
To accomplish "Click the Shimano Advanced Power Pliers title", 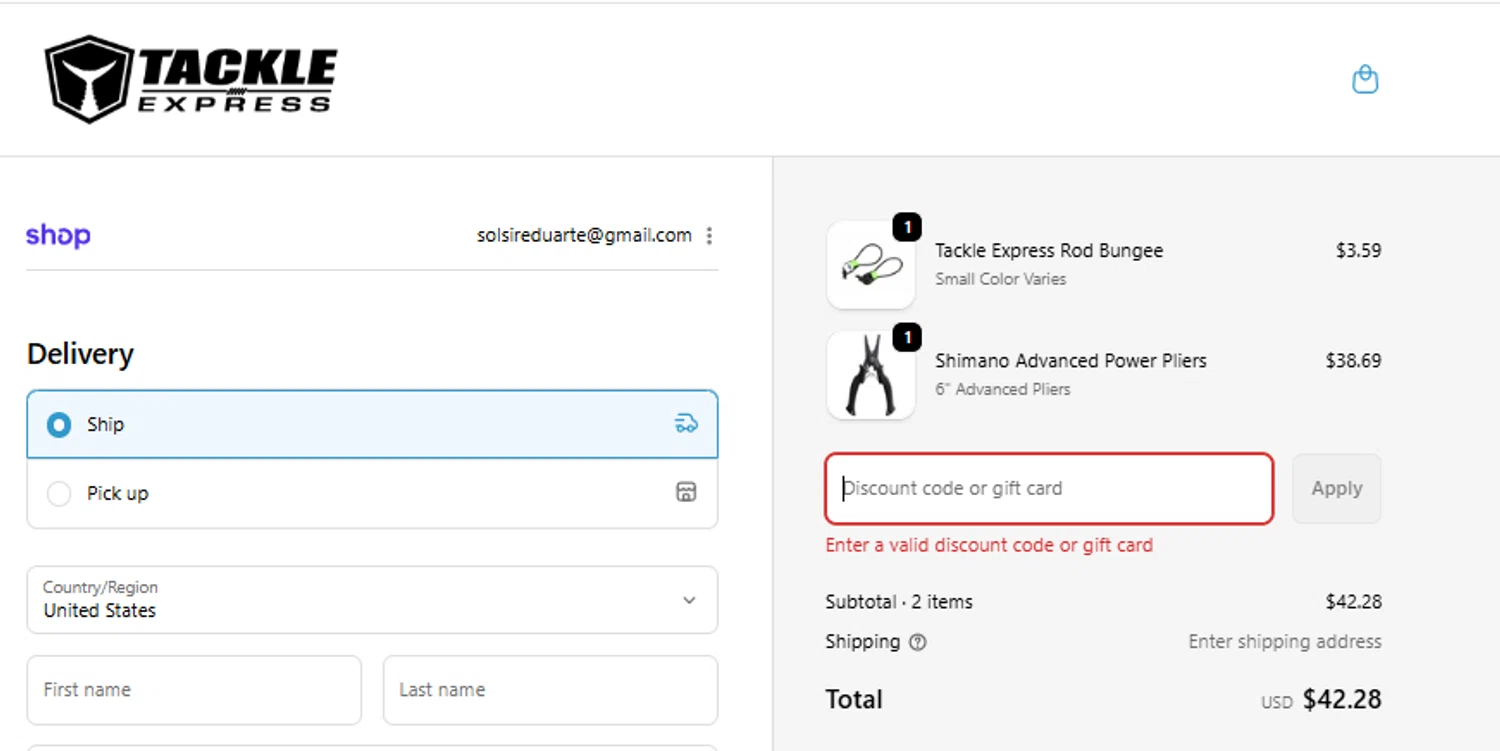I will (x=1071, y=361).
